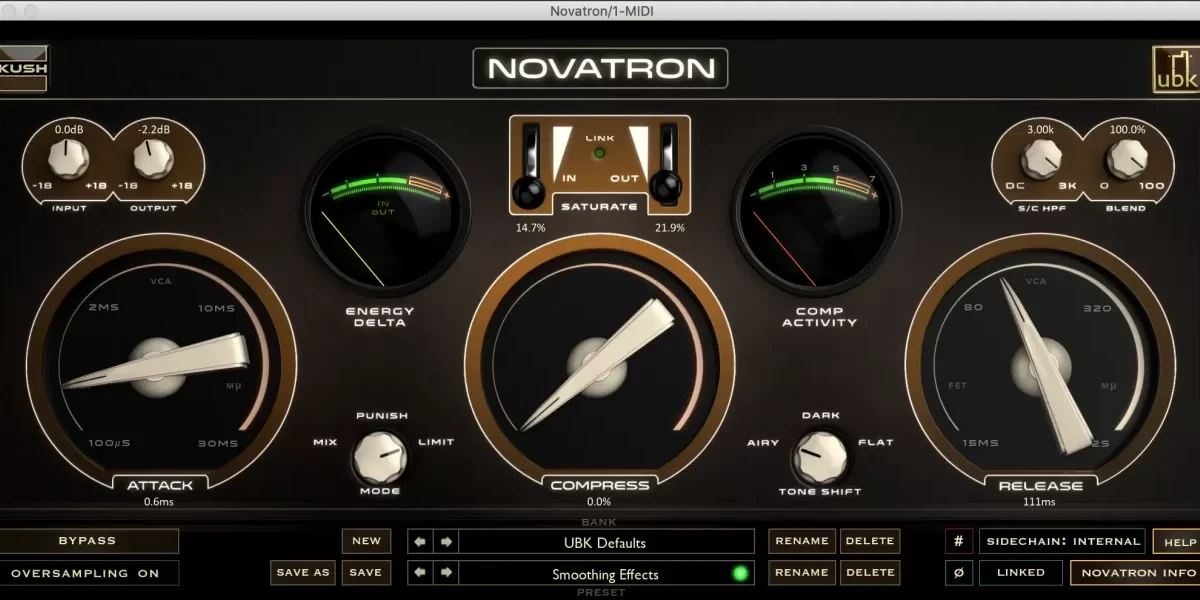Click the saturate in value 14.7%

(x=530, y=228)
